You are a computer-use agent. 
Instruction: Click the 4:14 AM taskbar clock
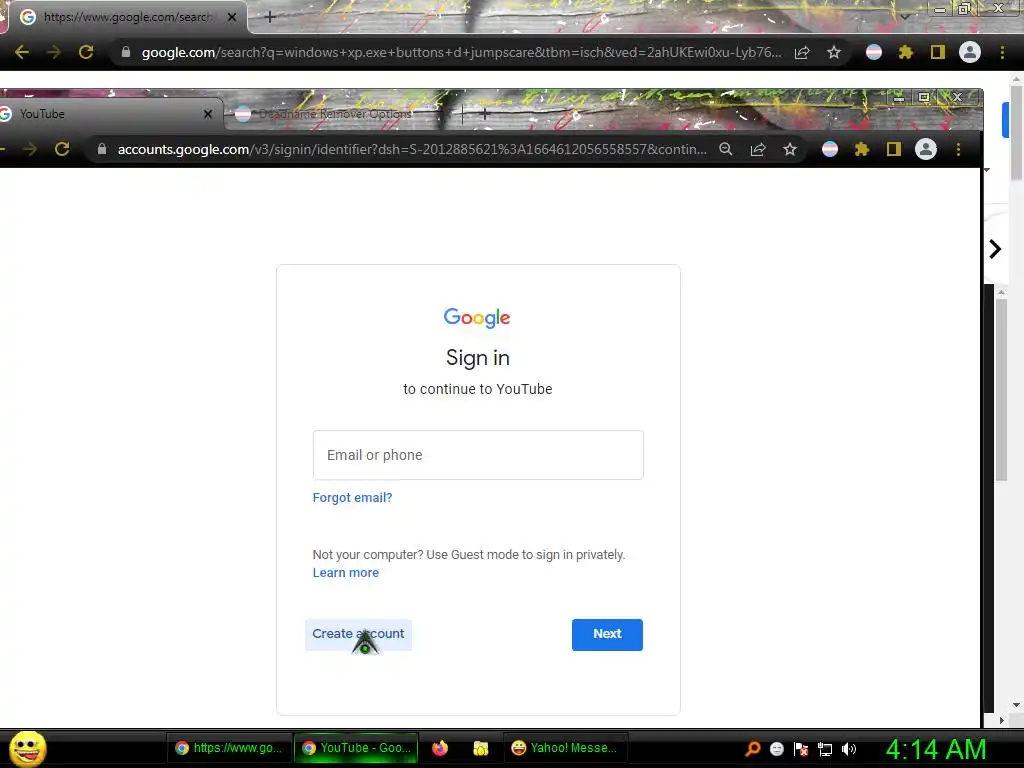(936, 750)
